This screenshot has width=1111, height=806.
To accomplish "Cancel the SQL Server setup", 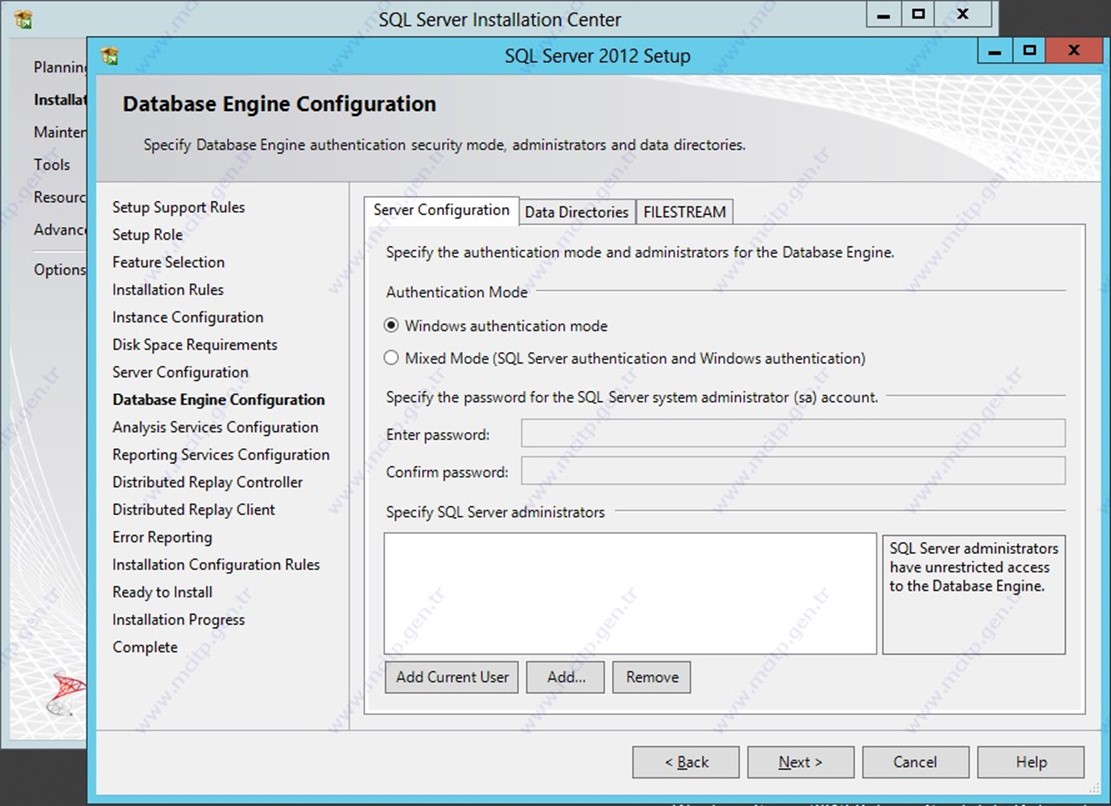I will point(915,762).
